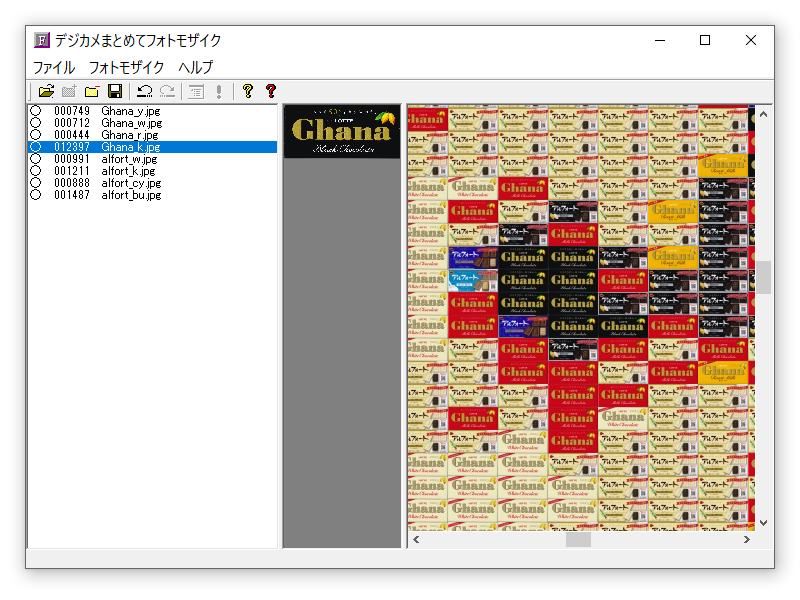Select the alfort_bu.jpg file name
Image resolution: width=800 pixels, height=600 pixels.
click(131, 195)
